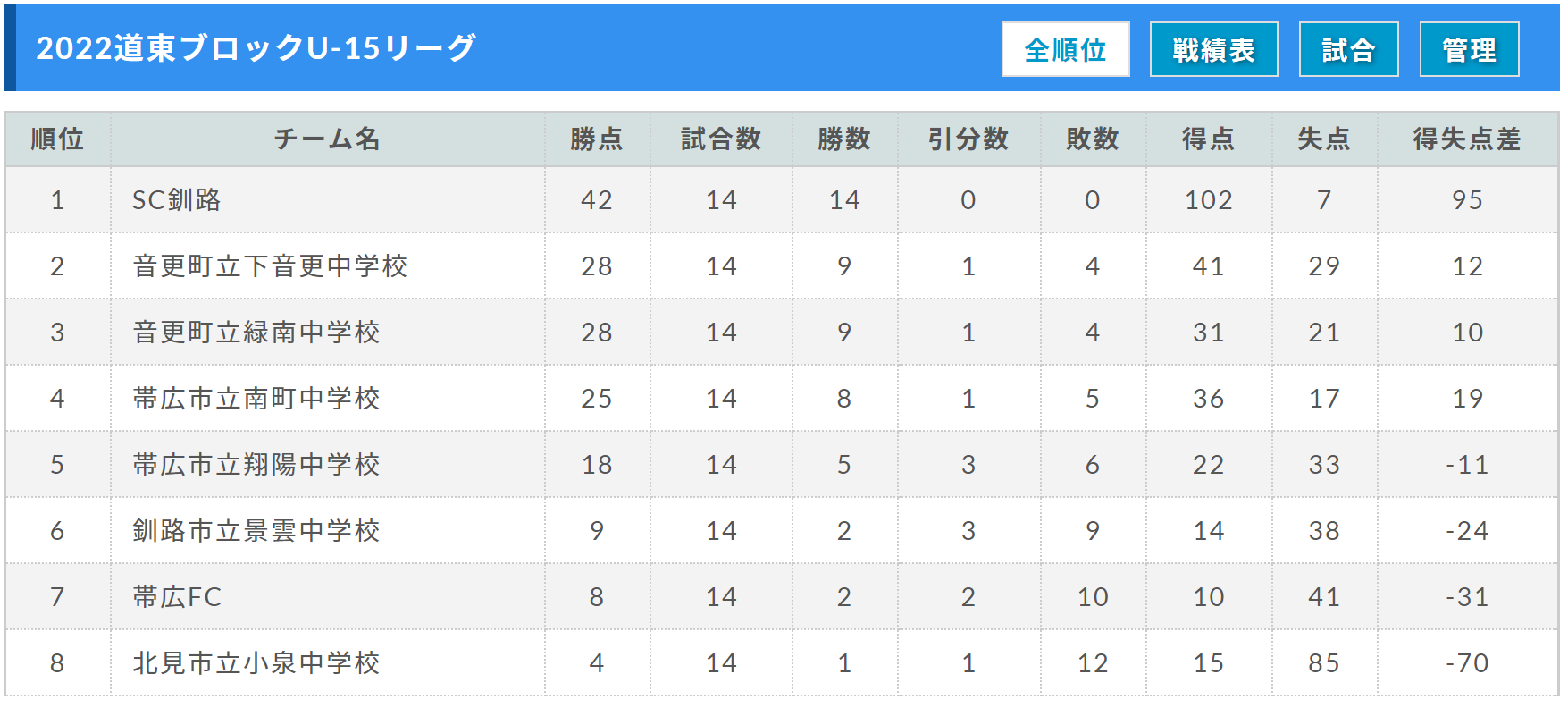1568x708 pixels.
Task: Click the 順位 column header
Action: pos(57,139)
